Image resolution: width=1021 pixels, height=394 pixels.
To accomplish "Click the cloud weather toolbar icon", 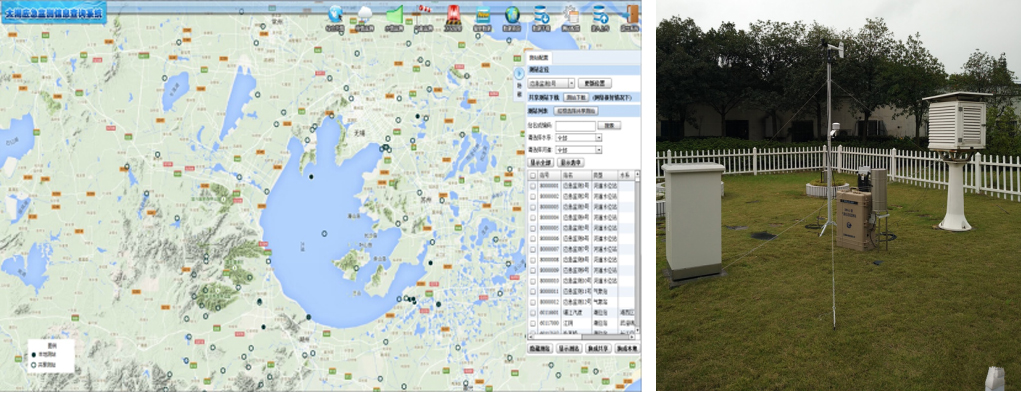I will click(364, 14).
